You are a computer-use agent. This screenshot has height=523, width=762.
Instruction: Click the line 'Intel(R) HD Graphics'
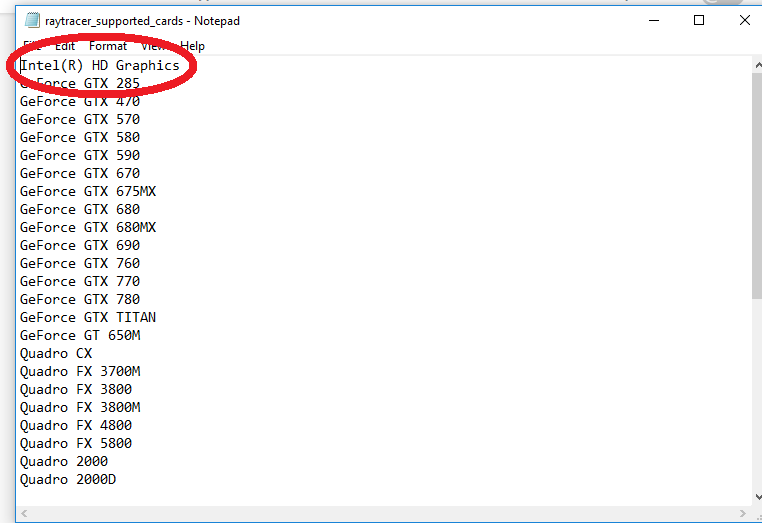coord(100,66)
